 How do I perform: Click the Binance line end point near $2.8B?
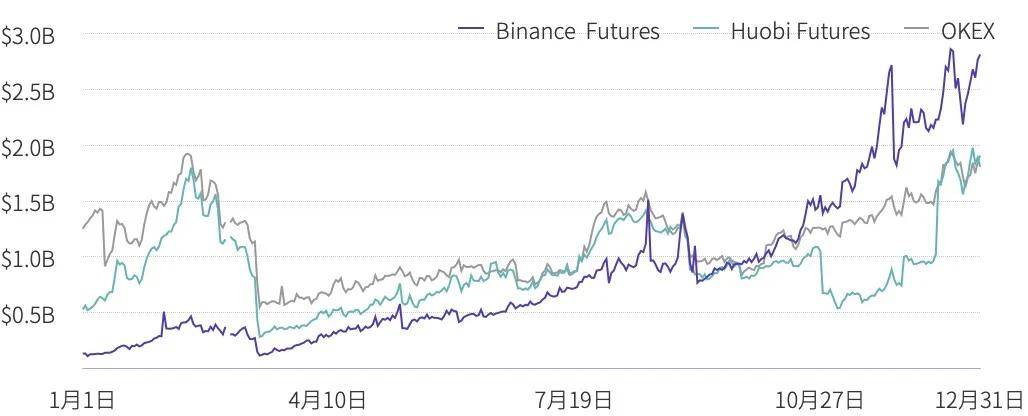980,56
